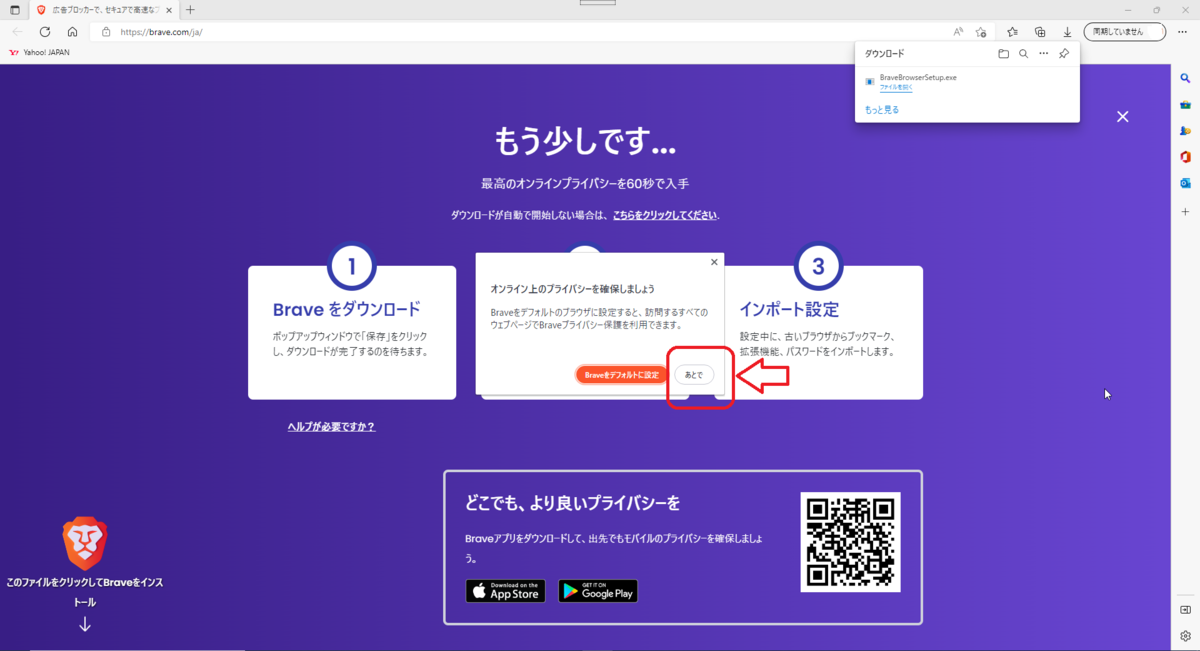The width and height of the screenshot is (1200, 651).
Task: Open the tab actions menu icon
Action: (x=14, y=10)
